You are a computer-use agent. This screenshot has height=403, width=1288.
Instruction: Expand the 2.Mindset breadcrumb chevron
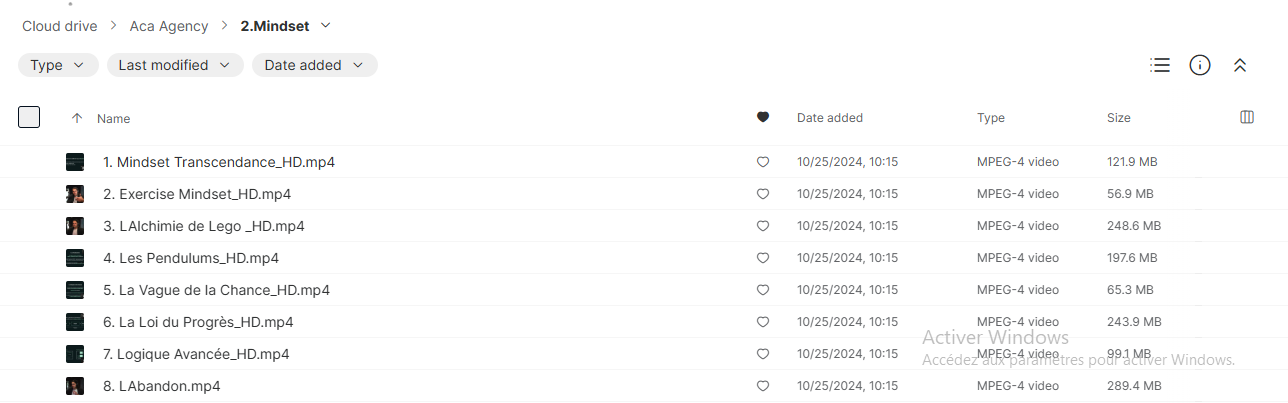pyautogui.click(x=325, y=25)
